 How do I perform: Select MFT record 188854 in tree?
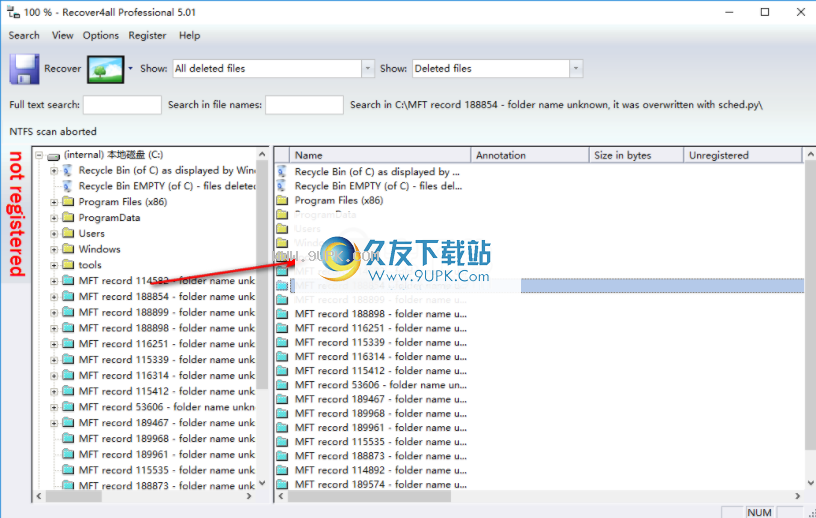click(x=167, y=296)
